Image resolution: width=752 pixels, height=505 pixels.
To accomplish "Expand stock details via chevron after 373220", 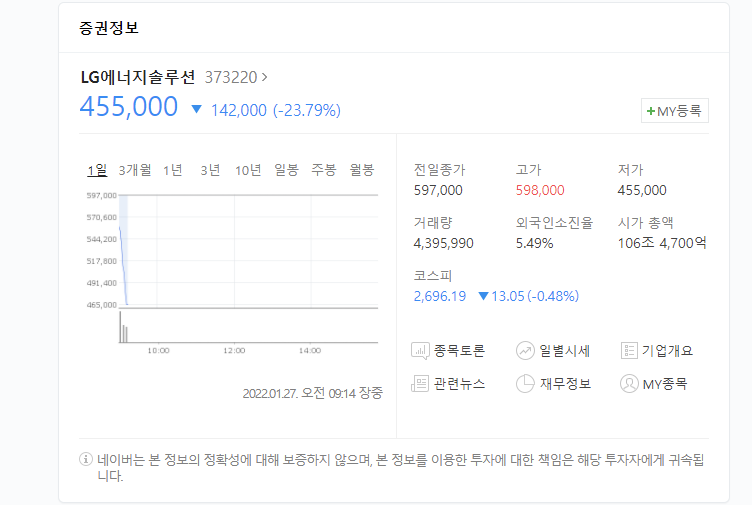I will [264, 77].
